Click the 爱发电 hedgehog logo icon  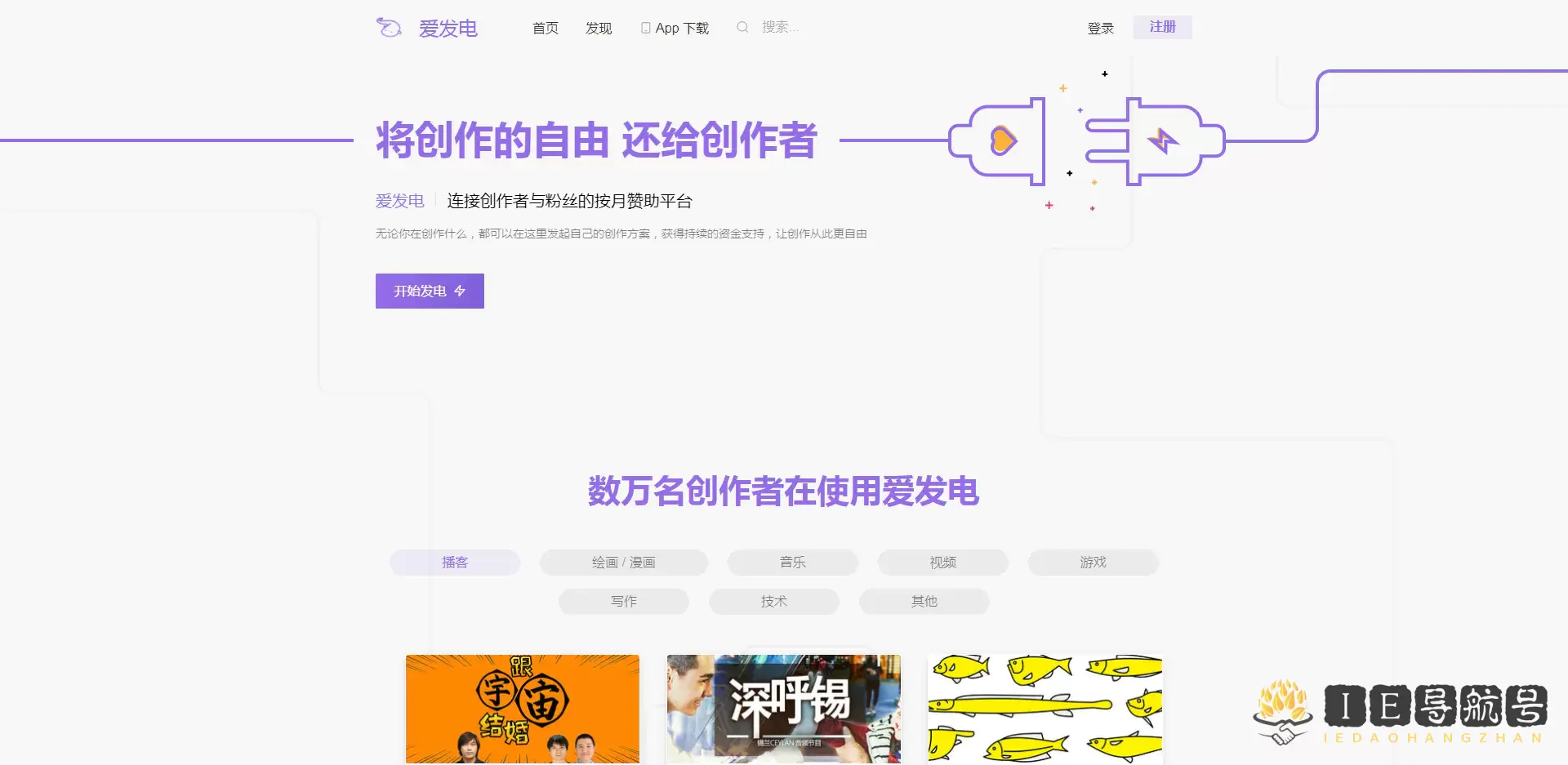click(389, 27)
